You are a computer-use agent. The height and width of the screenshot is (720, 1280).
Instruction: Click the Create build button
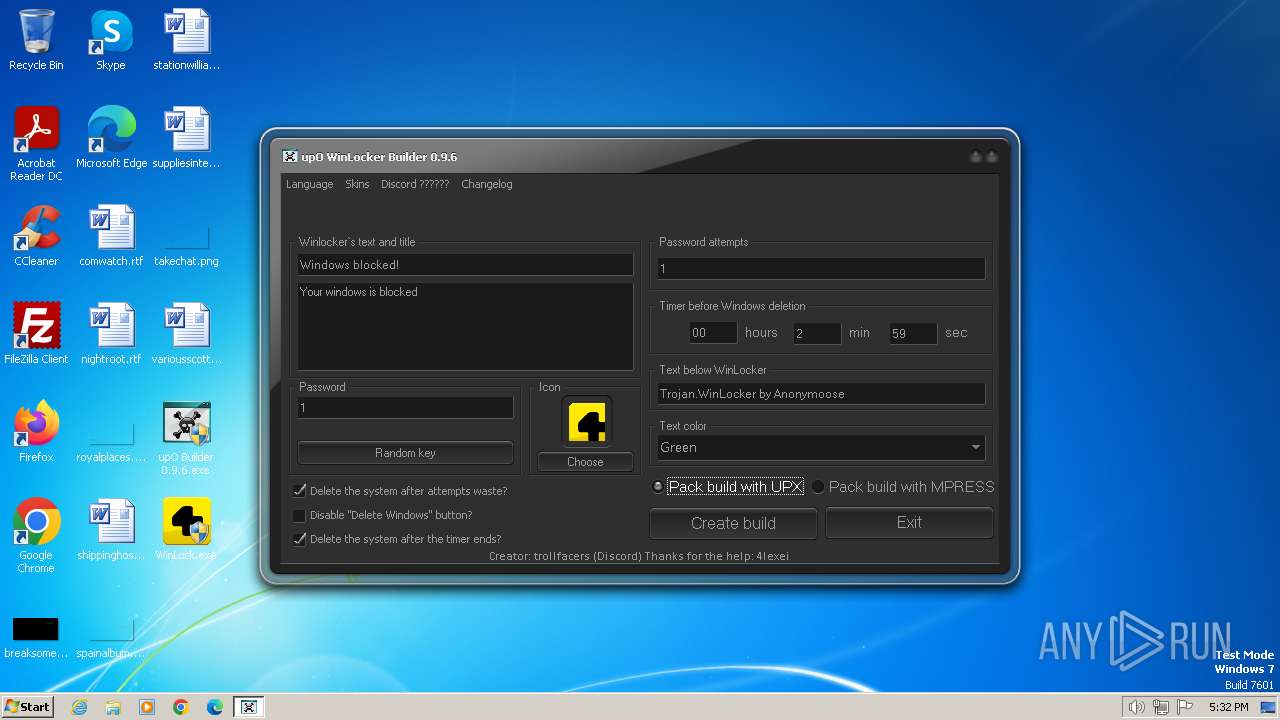733,523
